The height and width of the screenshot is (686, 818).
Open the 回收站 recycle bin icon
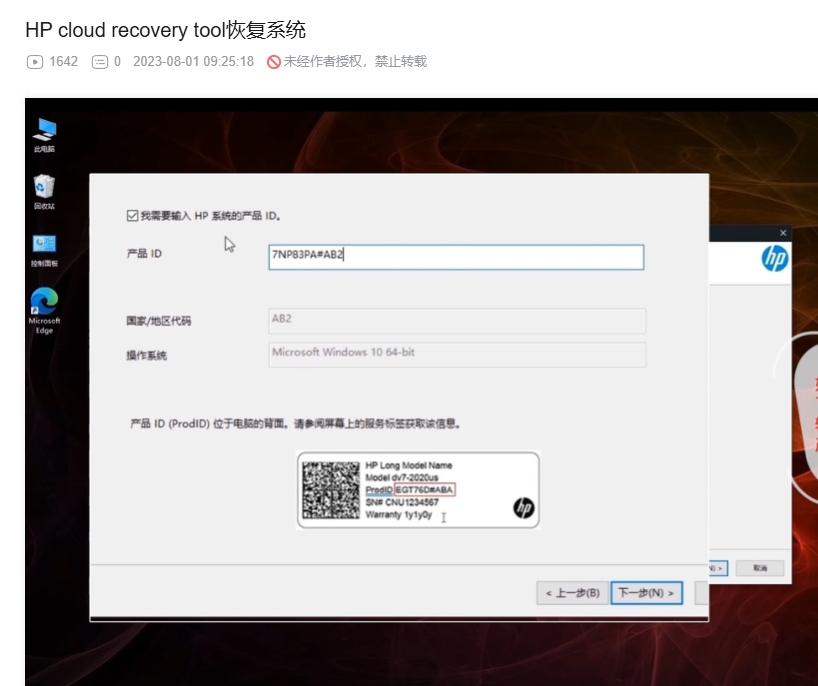click(x=44, y=192)
